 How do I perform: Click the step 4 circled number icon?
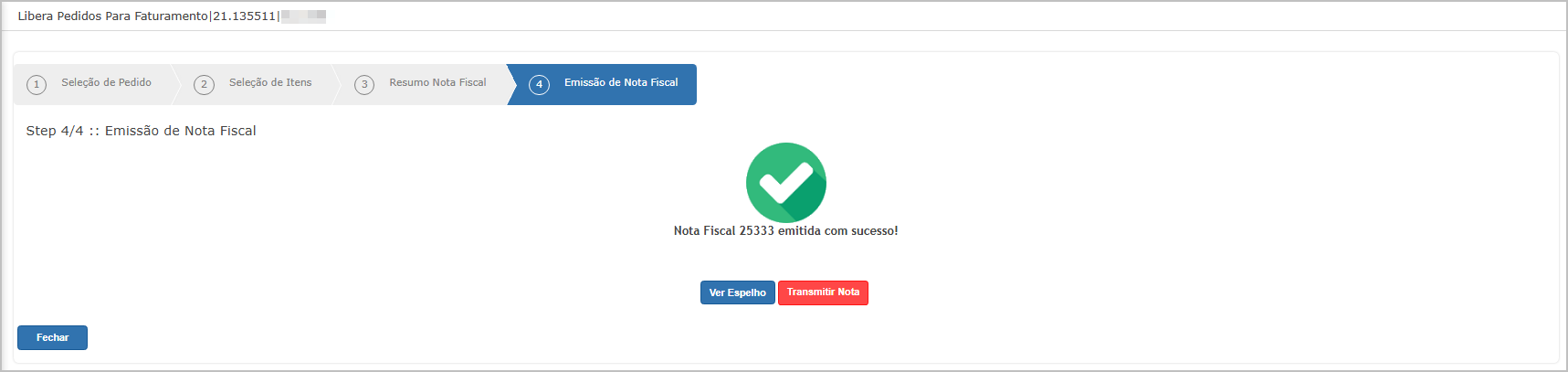point(539,85)
